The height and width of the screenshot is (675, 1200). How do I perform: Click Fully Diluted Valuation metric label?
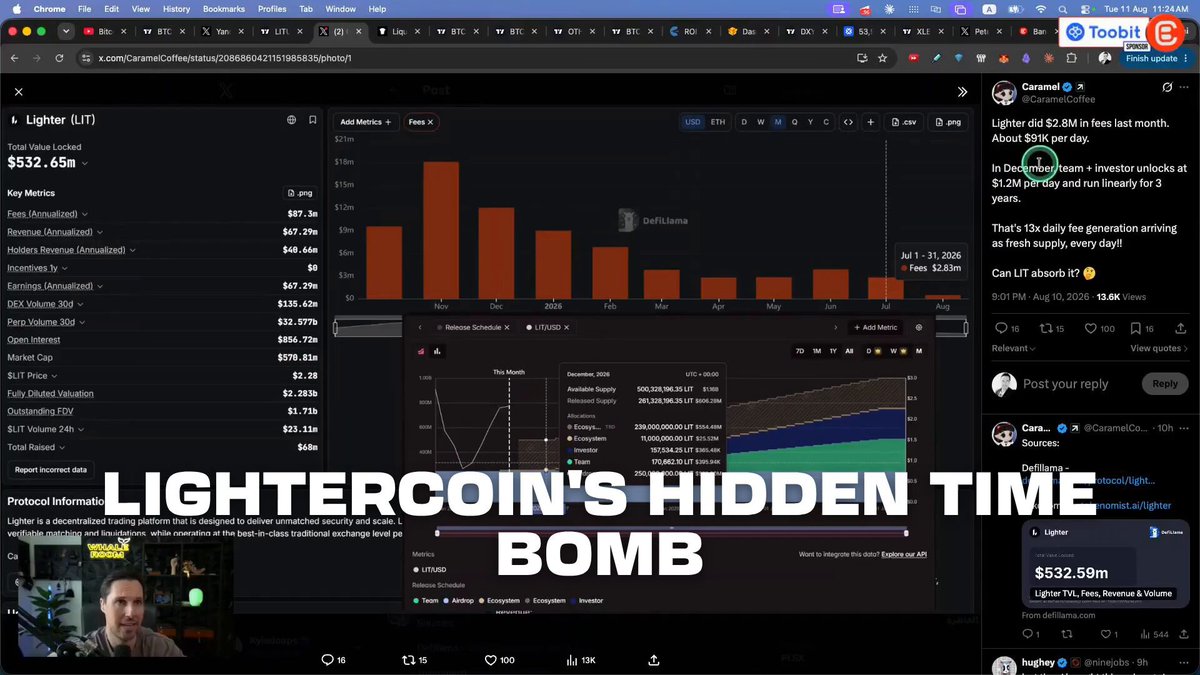pyautogui.click(x=50, y=393)
